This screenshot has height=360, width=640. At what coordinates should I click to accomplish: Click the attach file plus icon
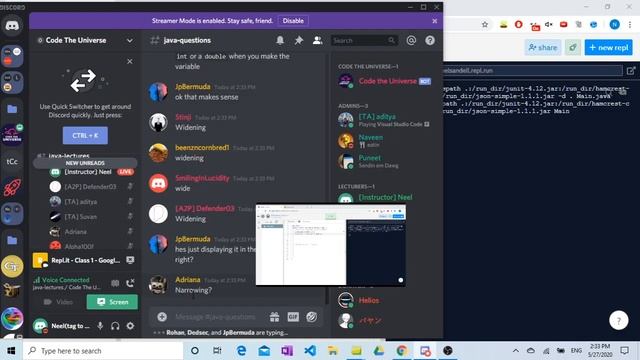point(162,317)
